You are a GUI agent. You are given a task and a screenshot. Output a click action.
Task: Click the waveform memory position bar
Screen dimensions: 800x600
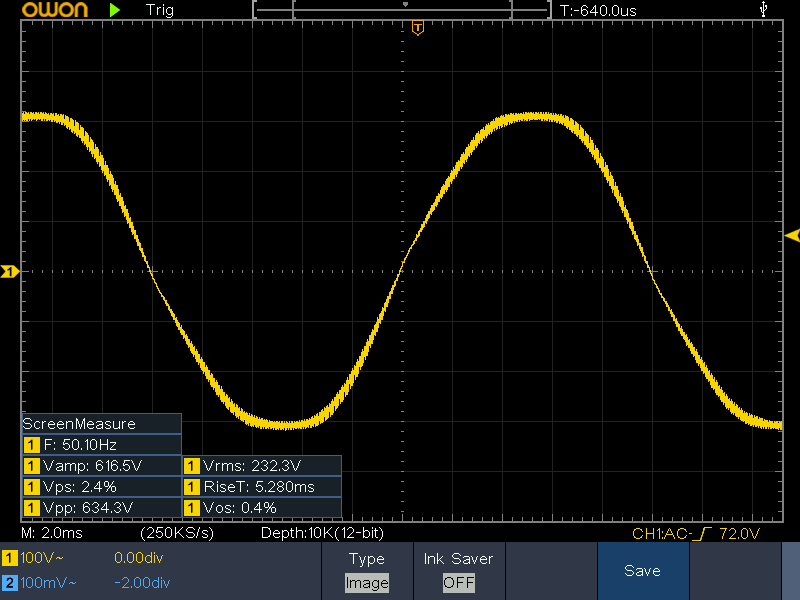point(402,10)
